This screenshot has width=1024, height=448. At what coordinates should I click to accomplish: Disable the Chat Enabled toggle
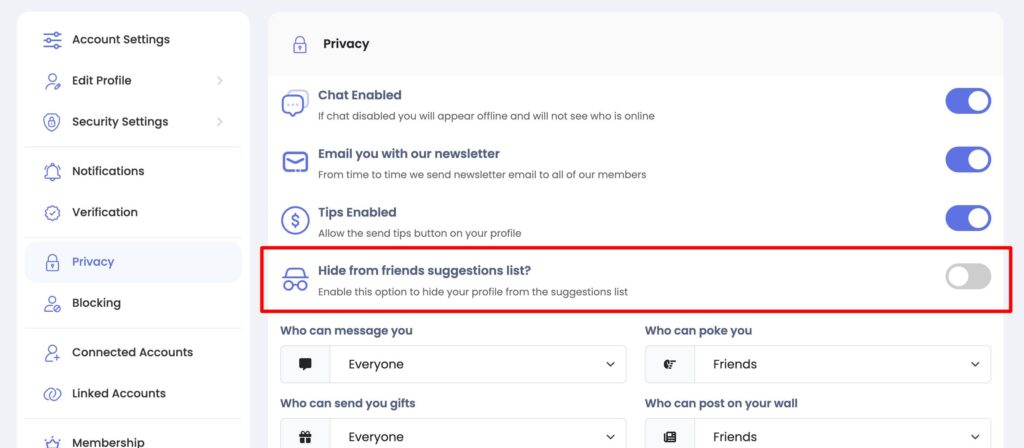click(x=968, y=101)
